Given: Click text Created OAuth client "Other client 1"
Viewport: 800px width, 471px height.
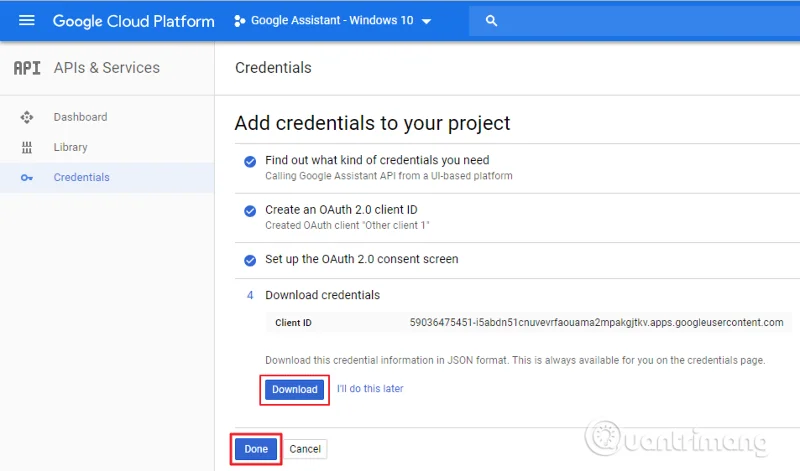Looking at the screenshot, I should 347,226.
